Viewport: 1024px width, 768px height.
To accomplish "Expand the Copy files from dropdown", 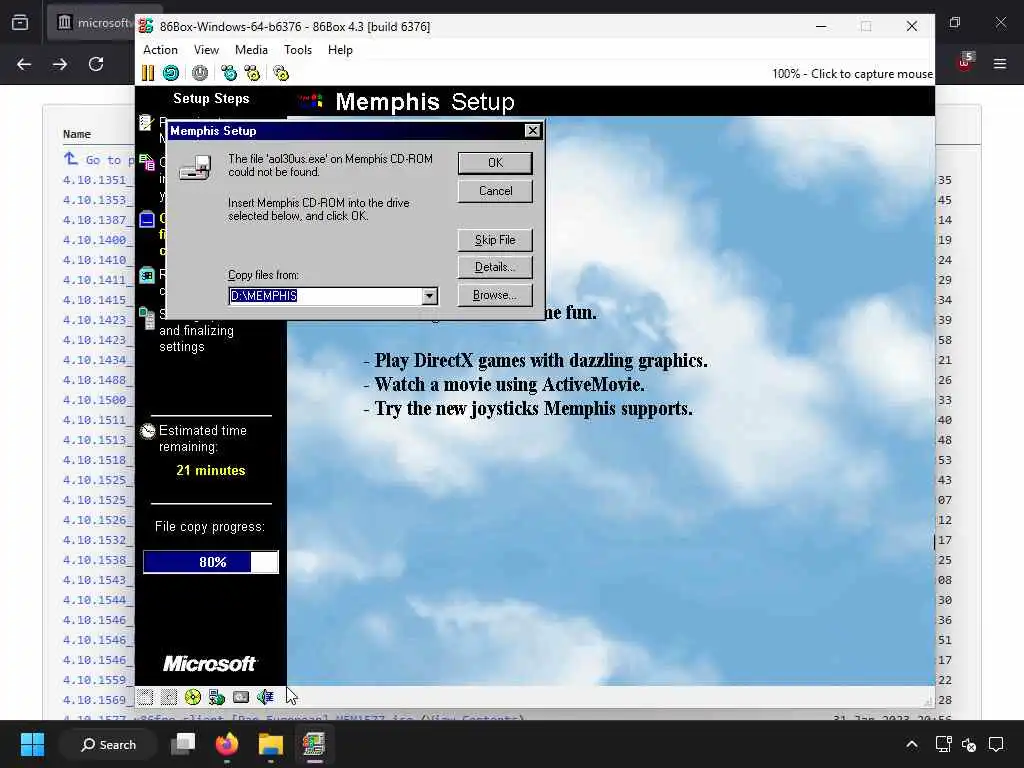I will click(429, 296).
